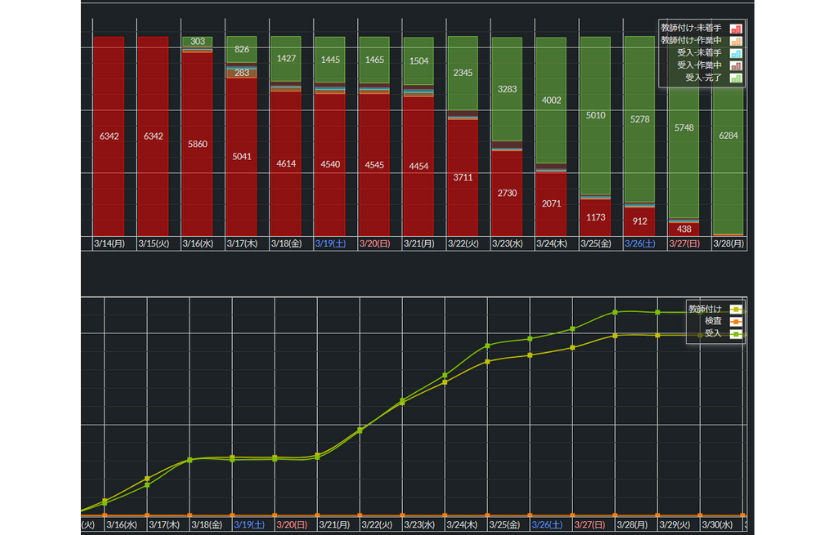
Task: Click the 受入 green line legend icon
Action: pos(736,333)
